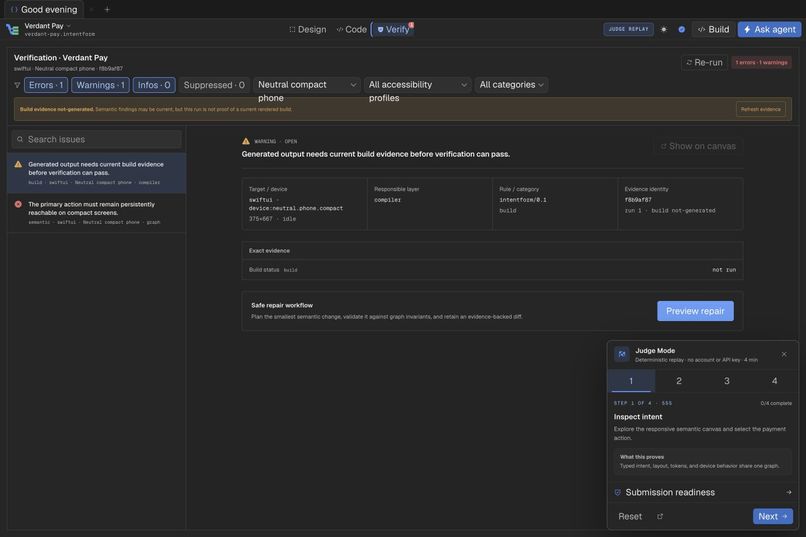The height and width of the screenshot is (537, 806).
Task: Click the warning triangle icon in detail header
Action: click(246, 141)
